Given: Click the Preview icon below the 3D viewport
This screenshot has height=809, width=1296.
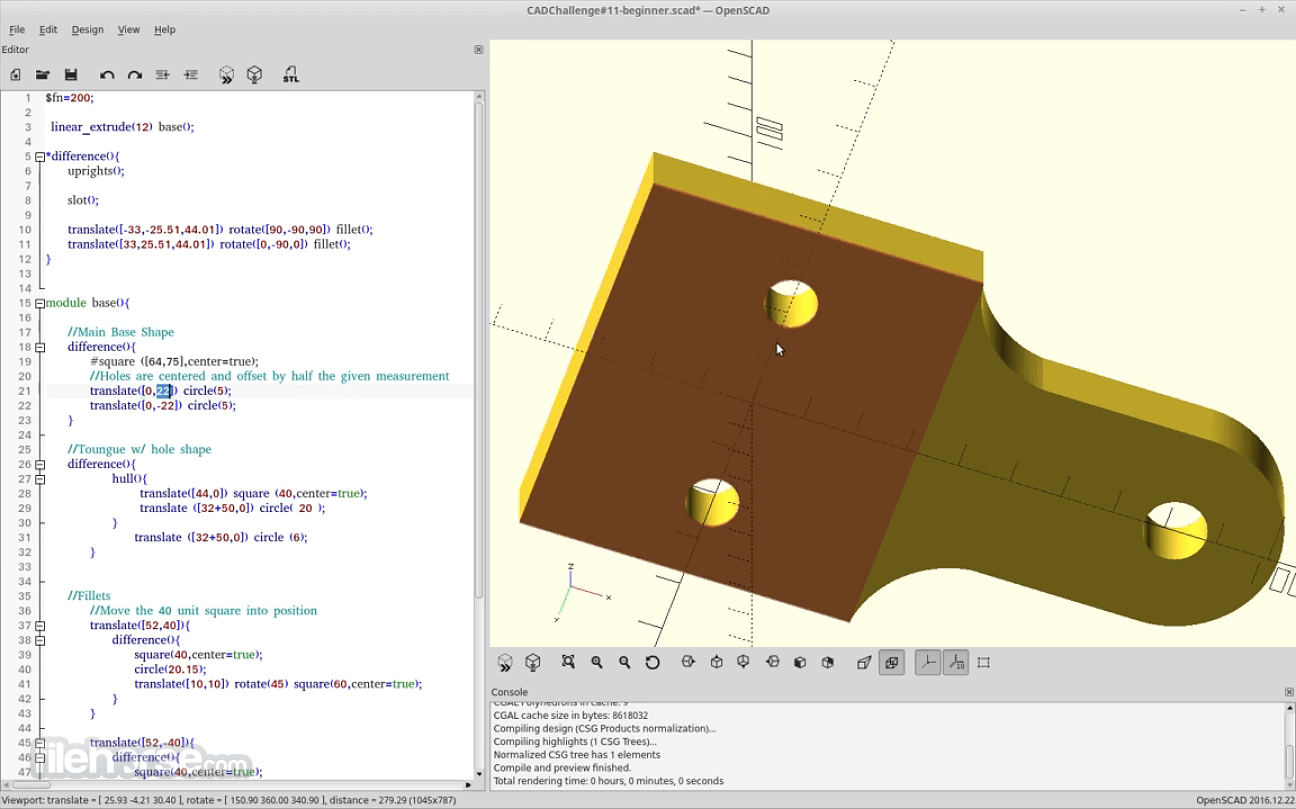Looking at the screenshot, I should 505,662.
